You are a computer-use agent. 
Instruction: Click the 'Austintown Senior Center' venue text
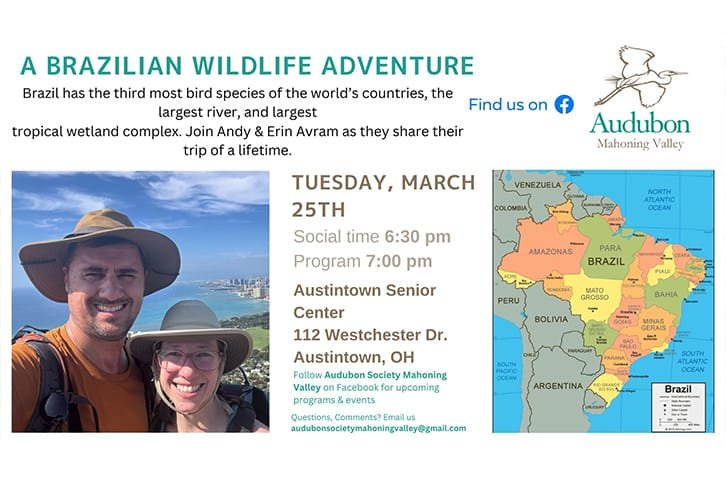pyautogui.click(x=365, y=302)
